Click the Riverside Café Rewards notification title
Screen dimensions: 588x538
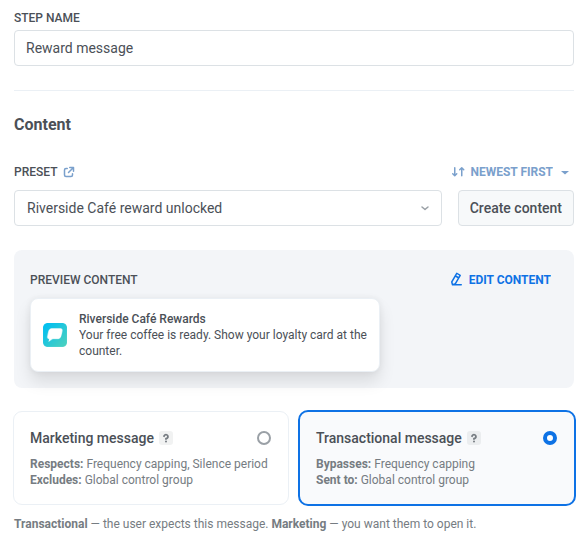tap(142, 319)
